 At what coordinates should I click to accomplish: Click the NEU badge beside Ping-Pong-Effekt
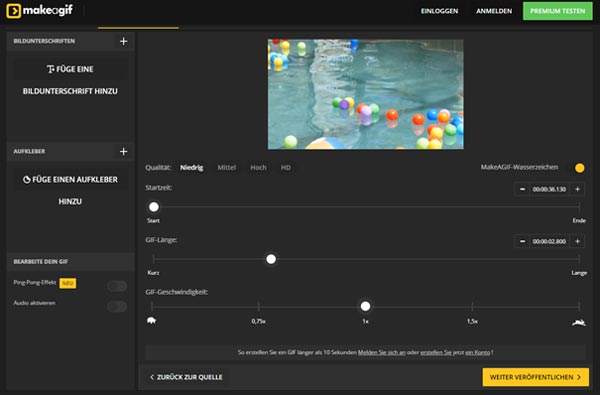[68, 283]
